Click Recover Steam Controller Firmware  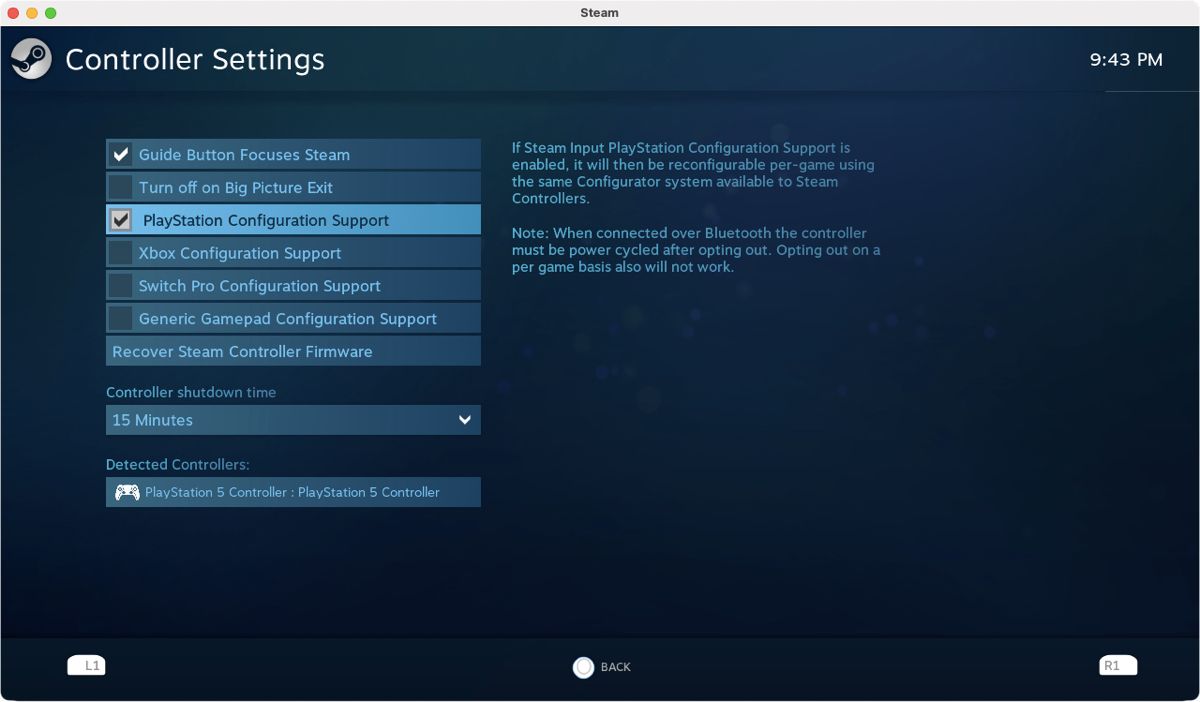click(x=293, y=351)
